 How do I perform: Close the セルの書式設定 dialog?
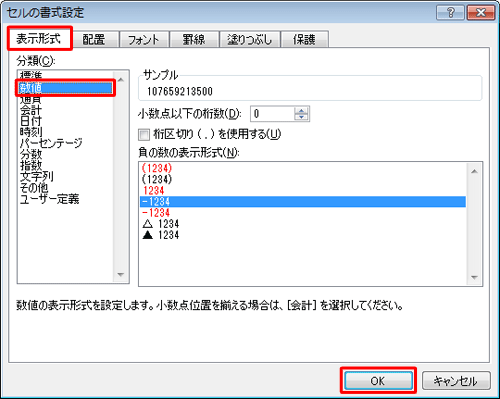point(481,13)
